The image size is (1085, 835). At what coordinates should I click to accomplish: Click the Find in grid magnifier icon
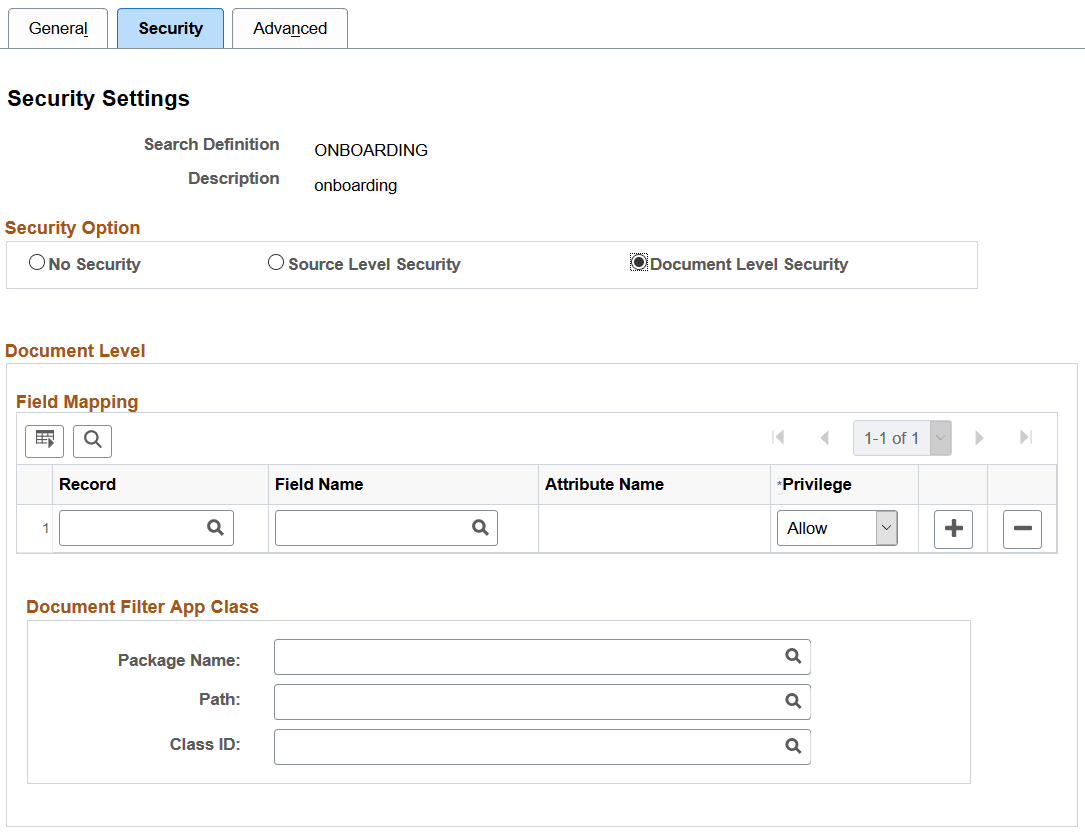(x=92, y=440)
